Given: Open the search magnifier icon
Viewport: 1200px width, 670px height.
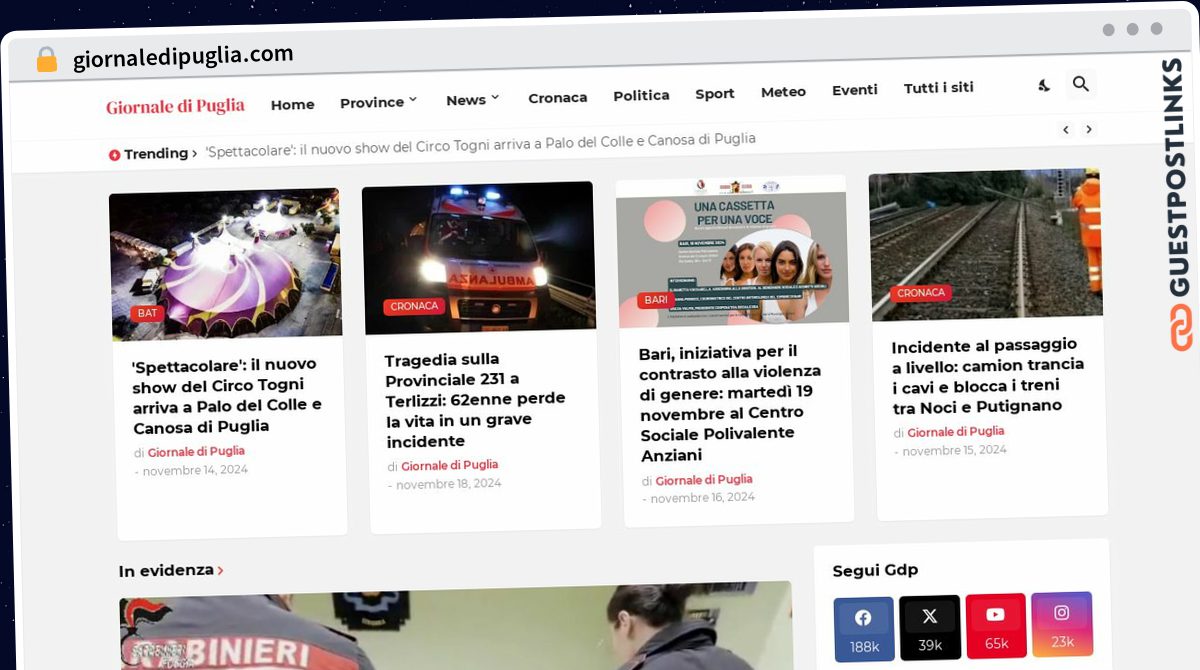Looking at the screenshot, I should click(1081, 84).
